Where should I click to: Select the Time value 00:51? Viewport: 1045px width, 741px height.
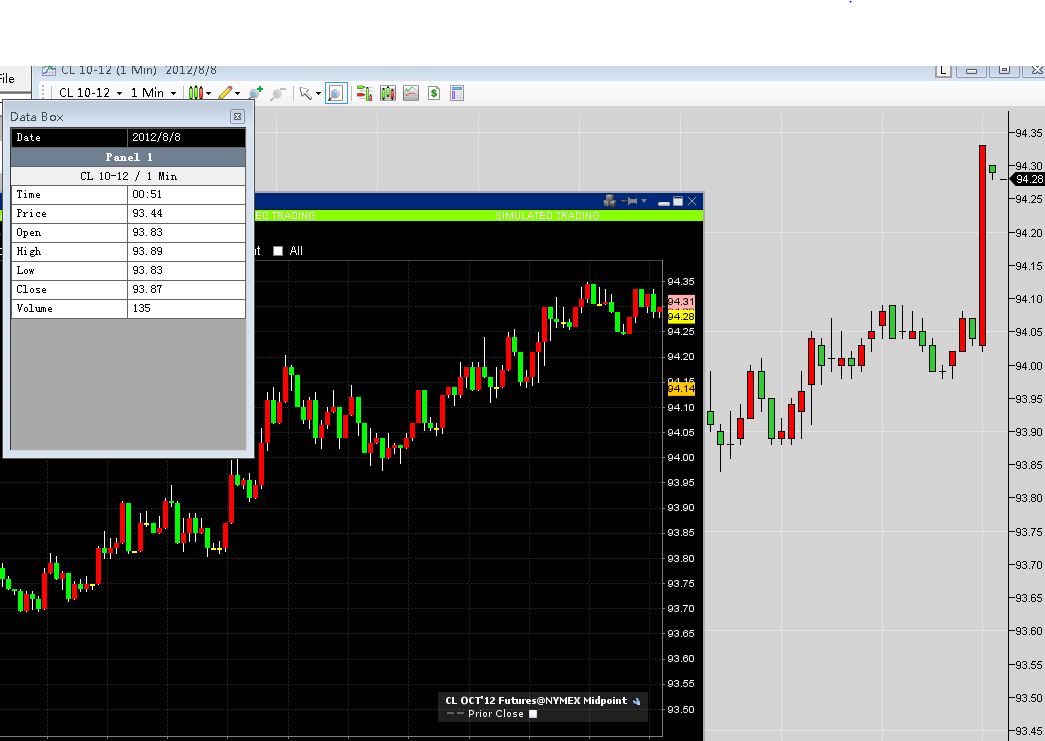pos(186,195)
